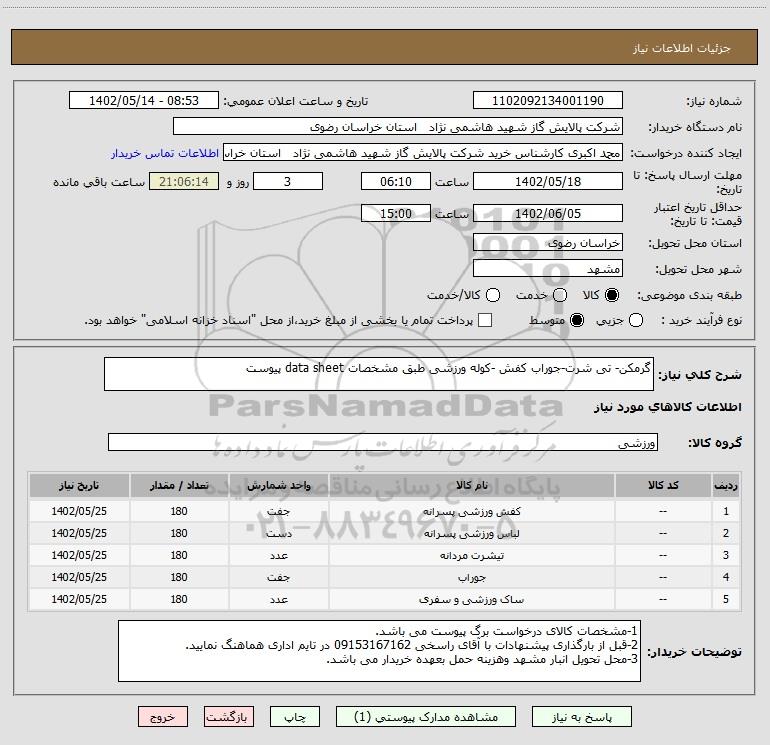The width and height of the screenshot is (770, 745).
Task: Select the متوسط purchase type radio
Action: tap(559, 321)
